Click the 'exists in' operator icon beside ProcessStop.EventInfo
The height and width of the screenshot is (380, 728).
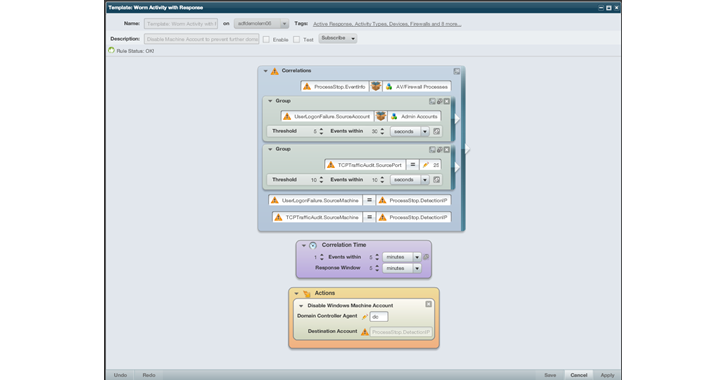tap(376, 86)
